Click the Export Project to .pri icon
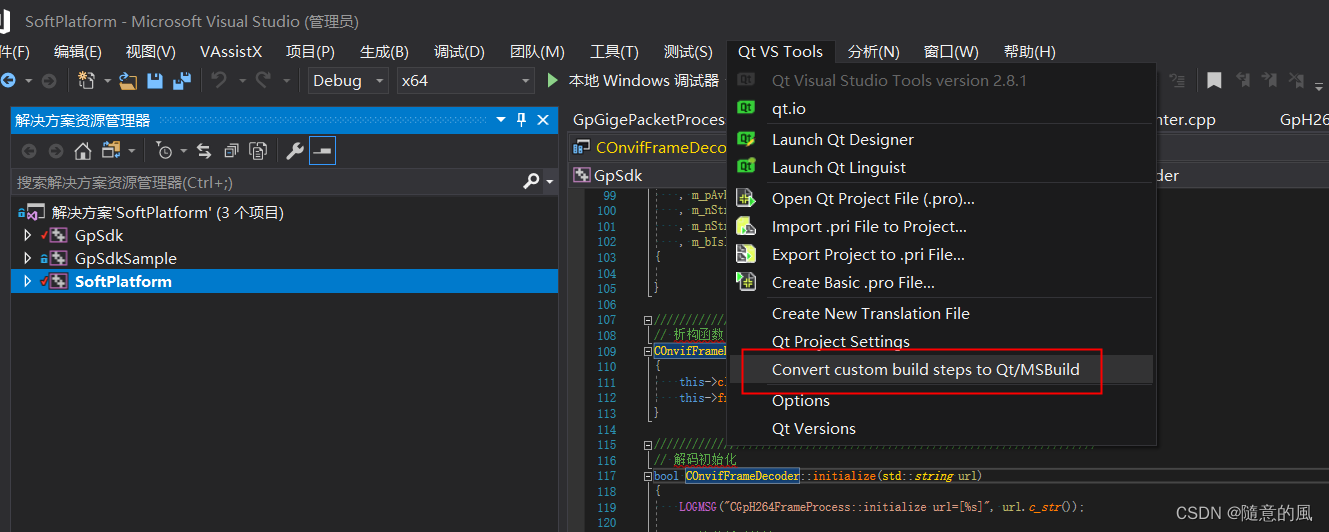The height and width of the screenshot is (532, 1329). point(746,254)
